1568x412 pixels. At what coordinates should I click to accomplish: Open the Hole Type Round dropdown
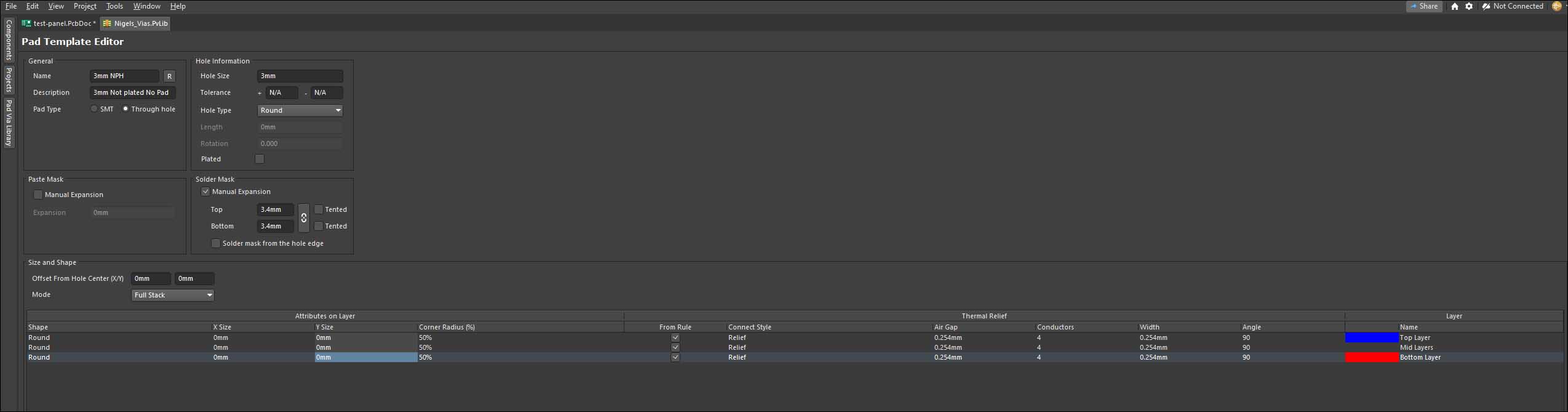click(x=300, y=110)
